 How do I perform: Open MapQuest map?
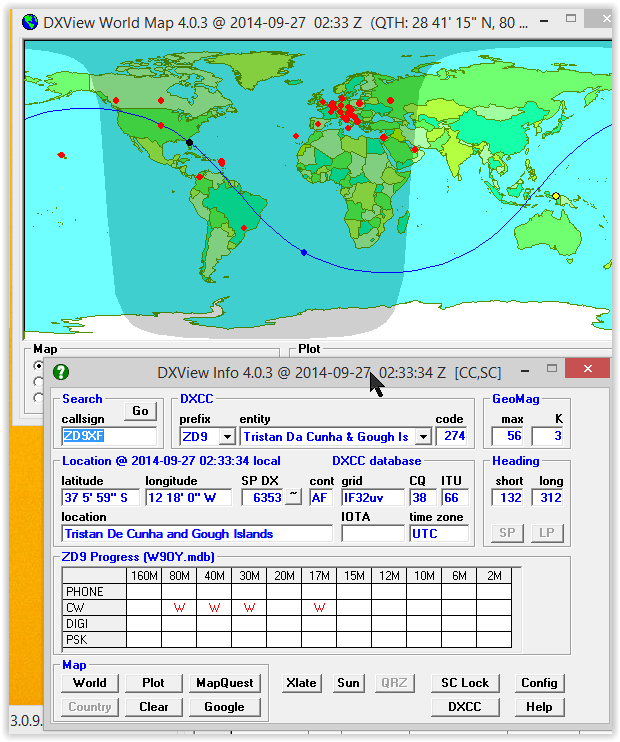pos(225,683)
